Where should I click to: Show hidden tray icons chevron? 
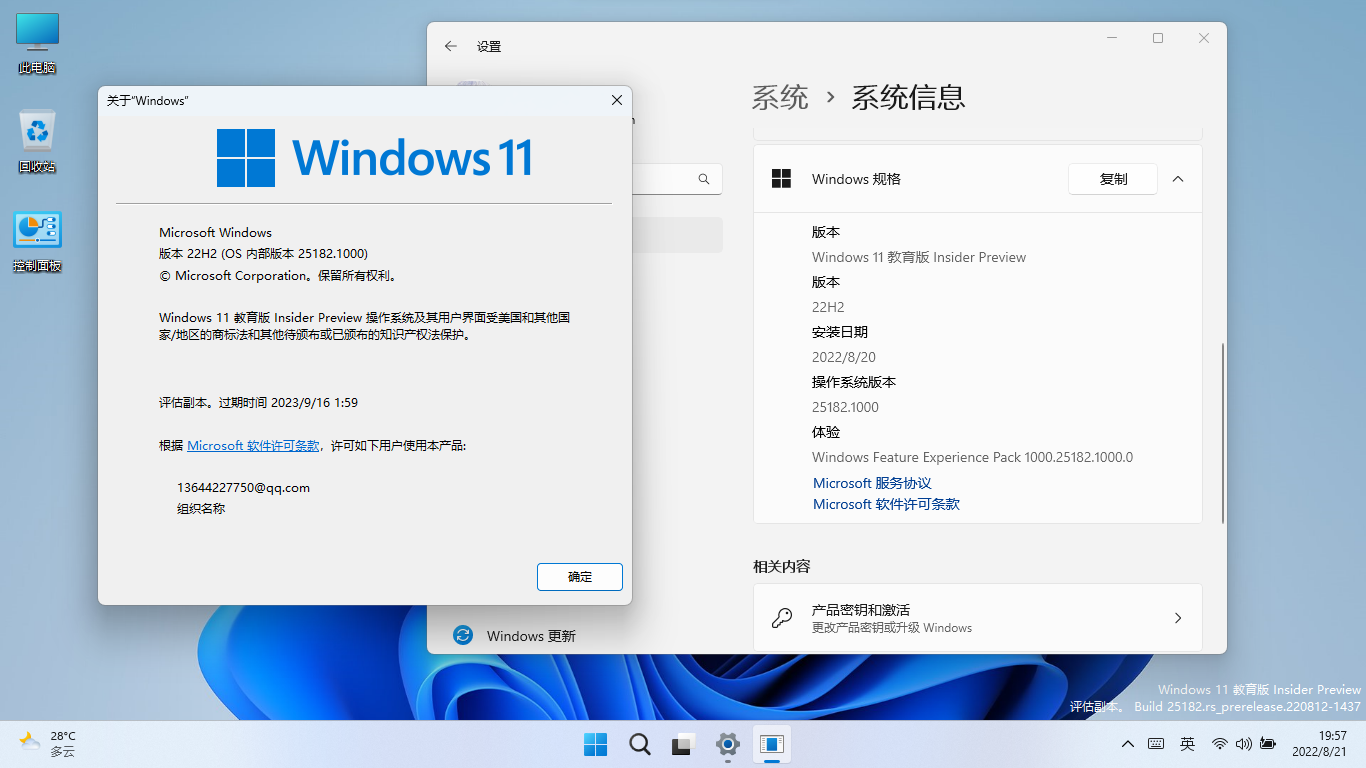pos(1128,744)
